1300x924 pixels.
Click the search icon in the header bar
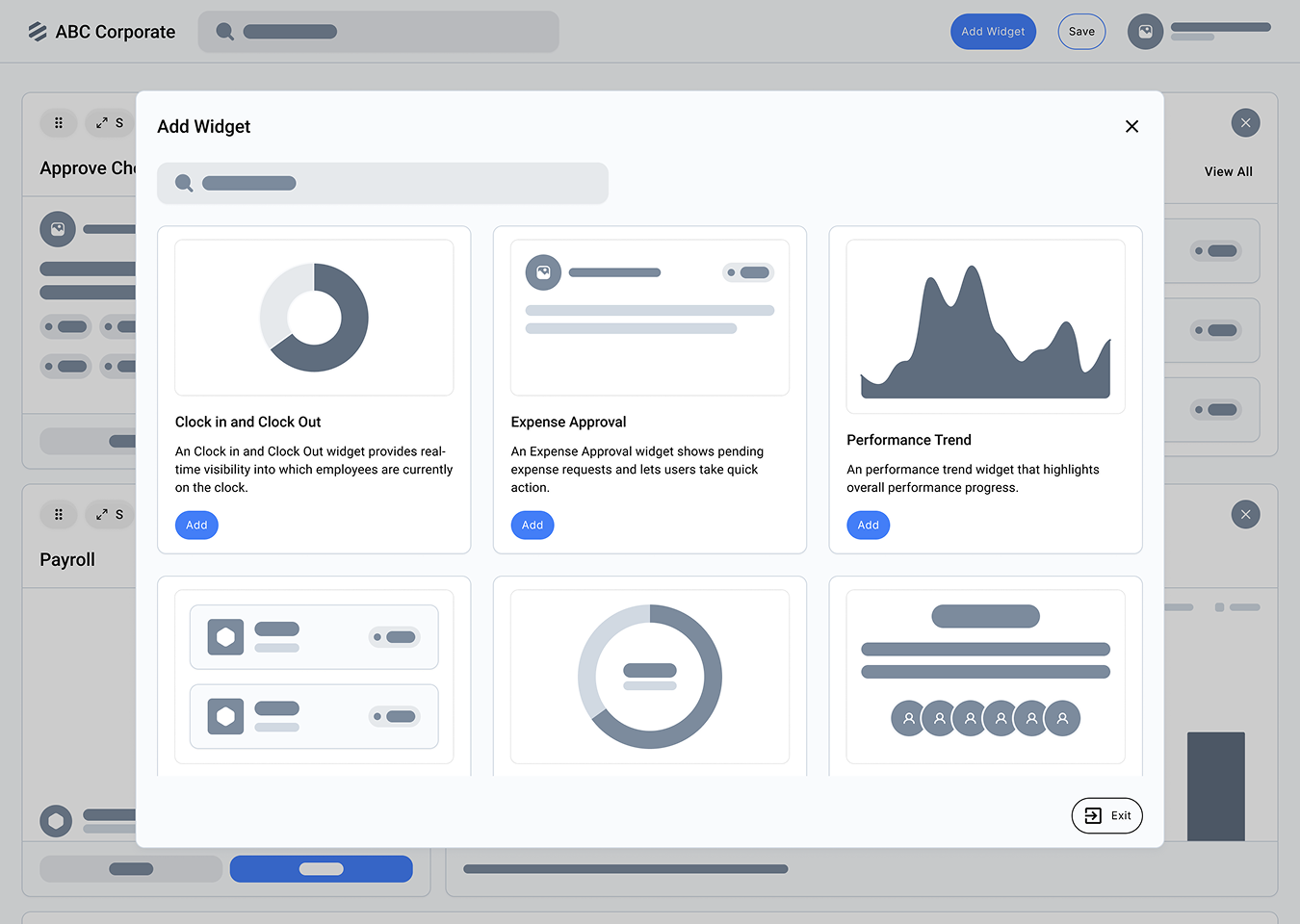(224, 32)
